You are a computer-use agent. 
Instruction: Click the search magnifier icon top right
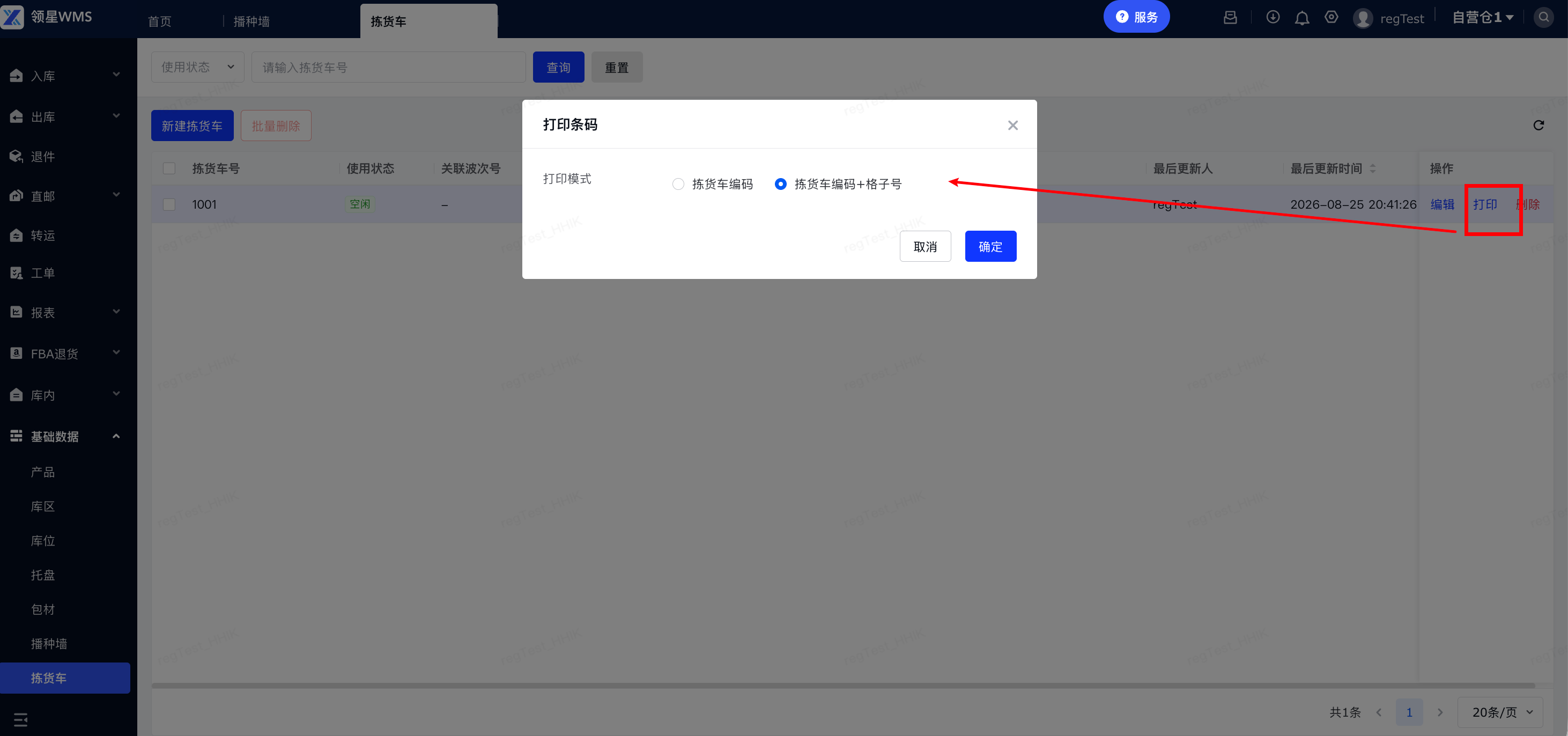point(1543,18)
